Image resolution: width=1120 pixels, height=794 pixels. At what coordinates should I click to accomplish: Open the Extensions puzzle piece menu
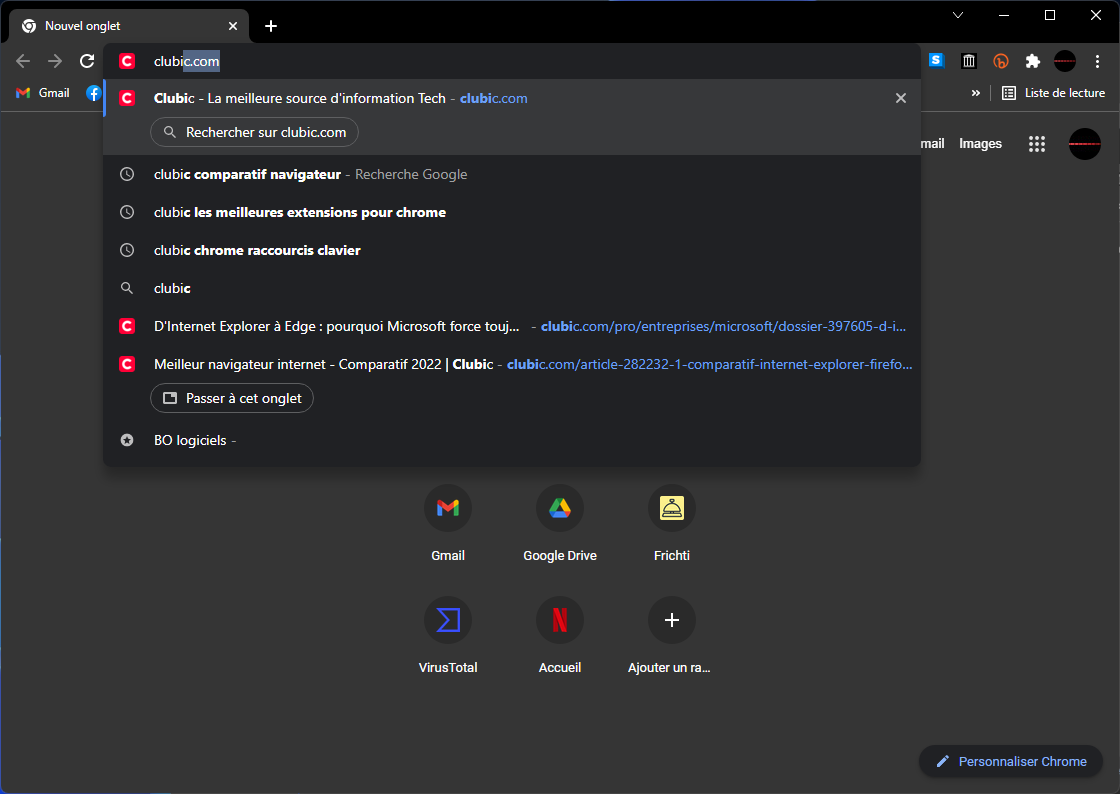[x=1033, y=61]
